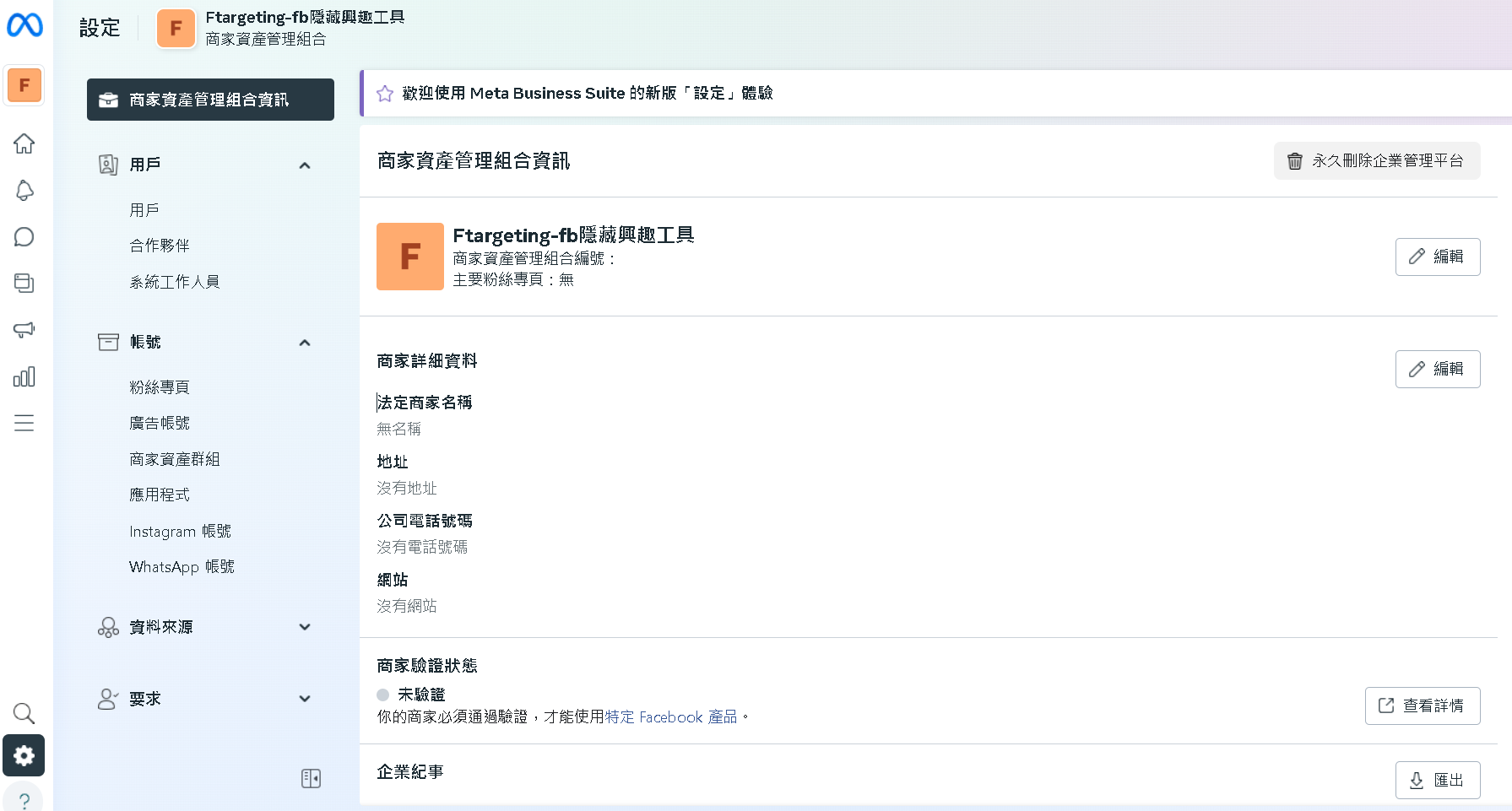
Task: Click the orange F account switcher icon
Action: 24,85
